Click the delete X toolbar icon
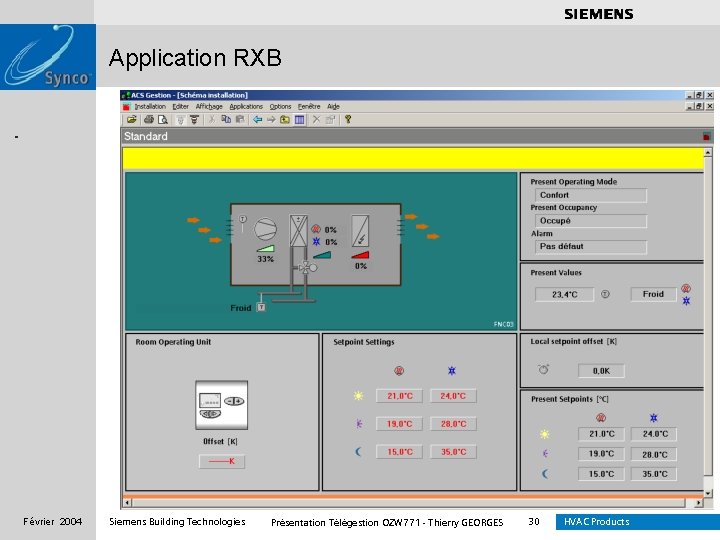The height and width of the screenshot is (540, 720). pos(316,120)
